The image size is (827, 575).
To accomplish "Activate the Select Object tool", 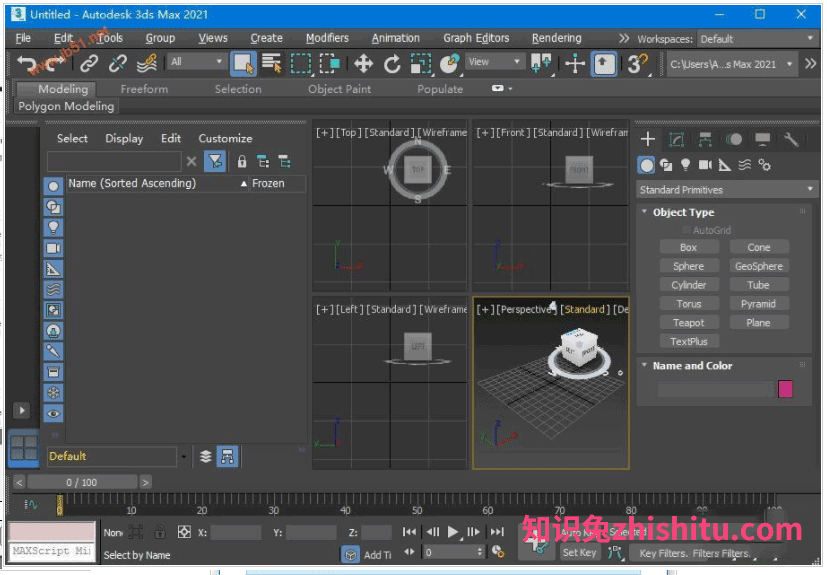I will point(243,64).
